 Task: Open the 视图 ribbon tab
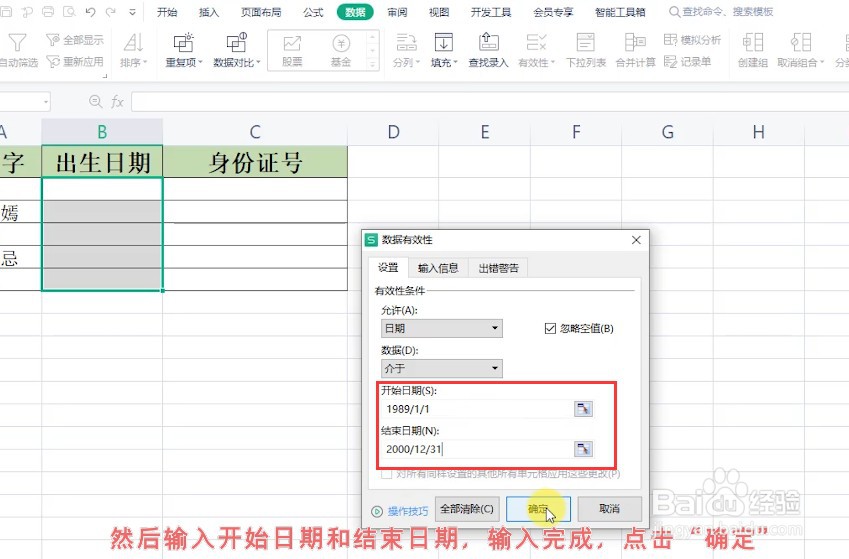439,12
